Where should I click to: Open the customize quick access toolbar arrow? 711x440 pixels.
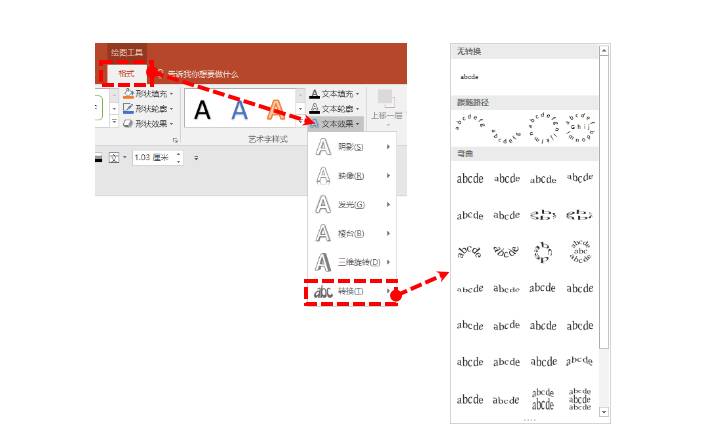pos(196,158)
